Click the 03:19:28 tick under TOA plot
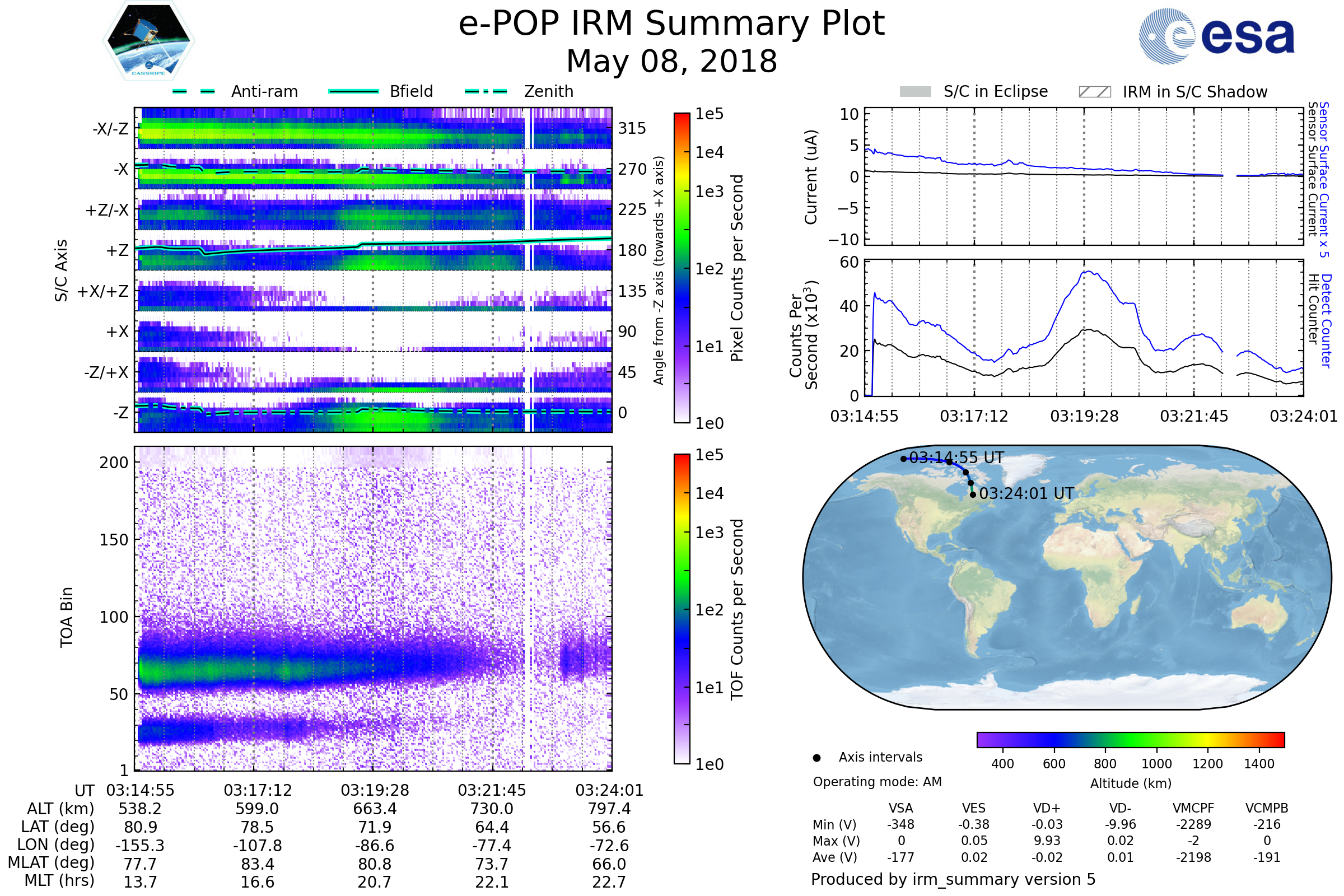Image resolution: width=1344 pixels, height=896 pixels. click(x=375, y=790)
